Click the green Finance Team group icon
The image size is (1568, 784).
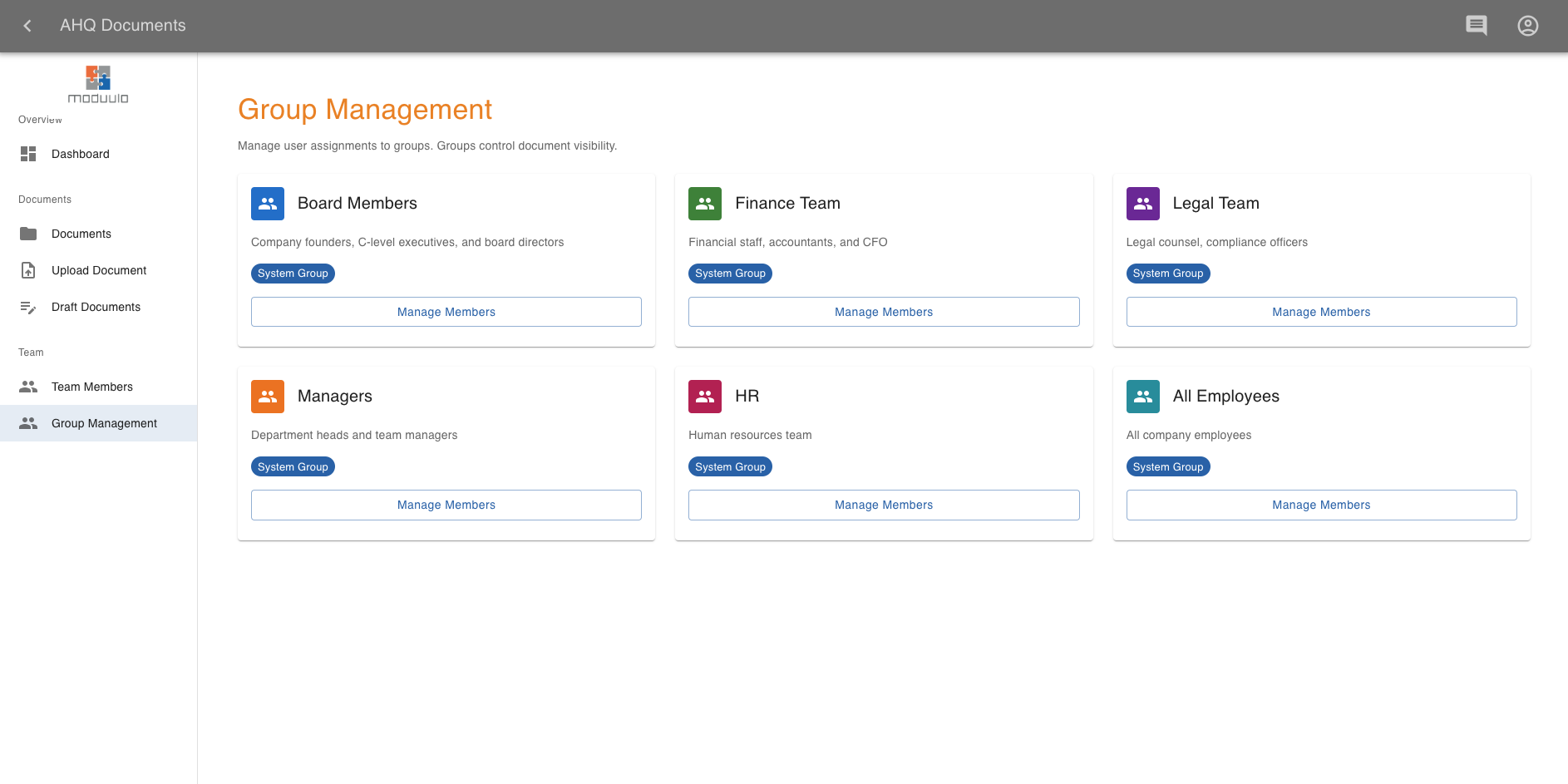point(704,203)
